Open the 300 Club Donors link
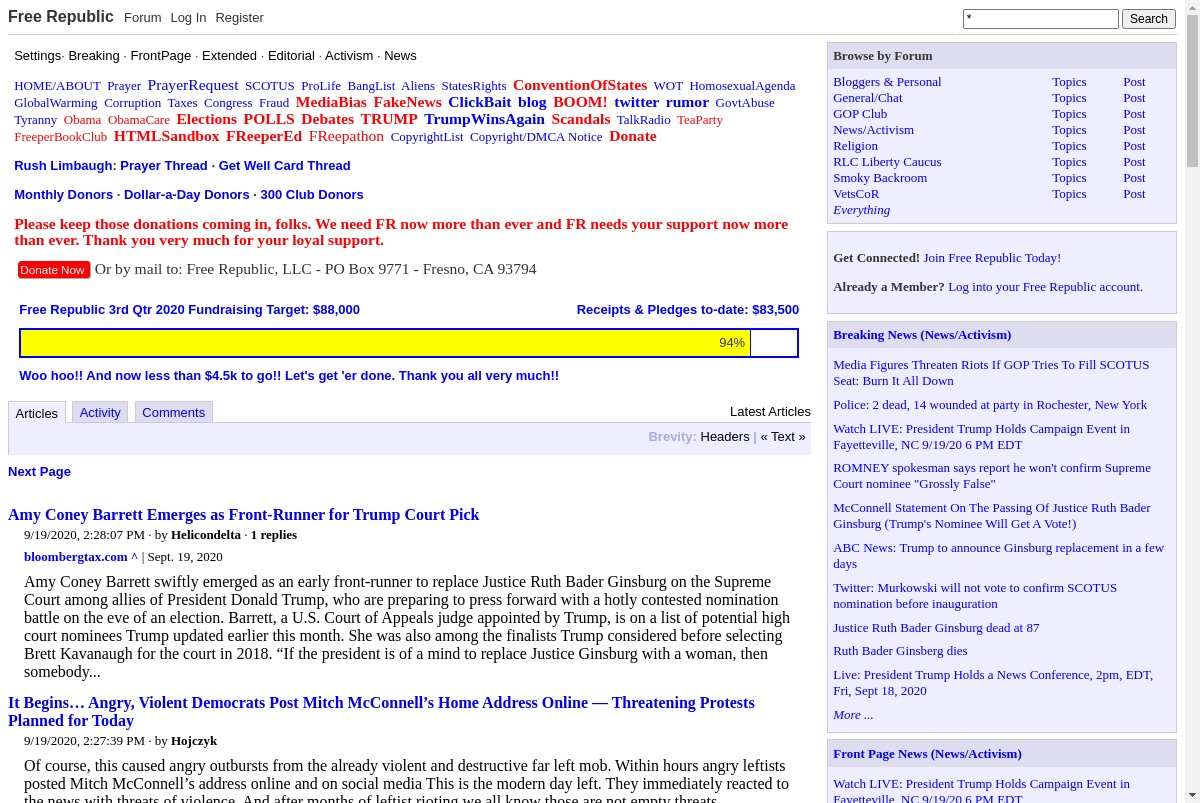The width and height of the screenshot is (1200, 803). pyautogui.click(x=312, y=195)
